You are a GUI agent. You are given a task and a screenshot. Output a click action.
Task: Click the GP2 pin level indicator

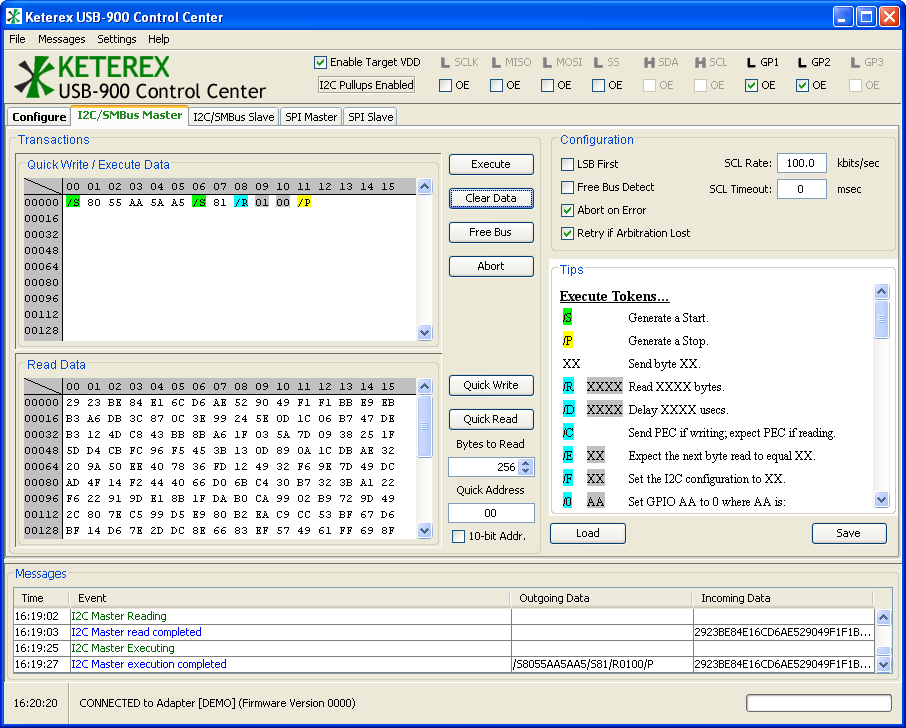(802, 63)
